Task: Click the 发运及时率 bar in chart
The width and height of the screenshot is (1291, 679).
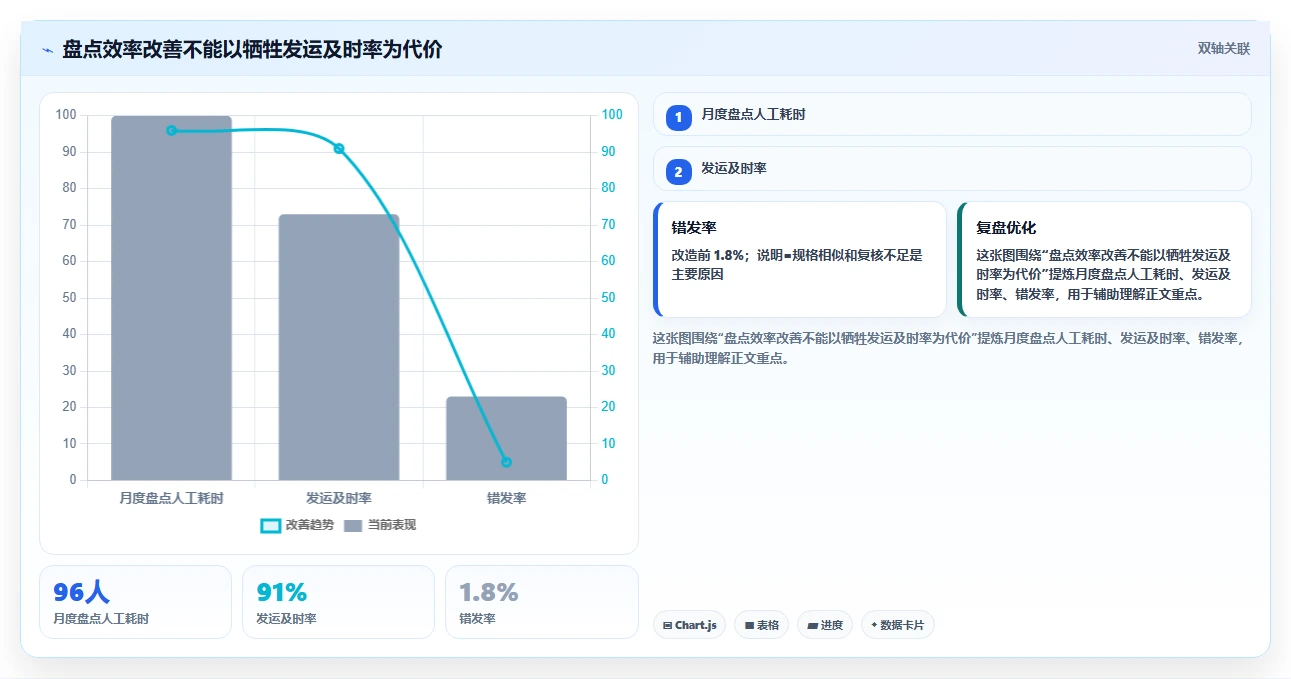Action: pos(339,347)
